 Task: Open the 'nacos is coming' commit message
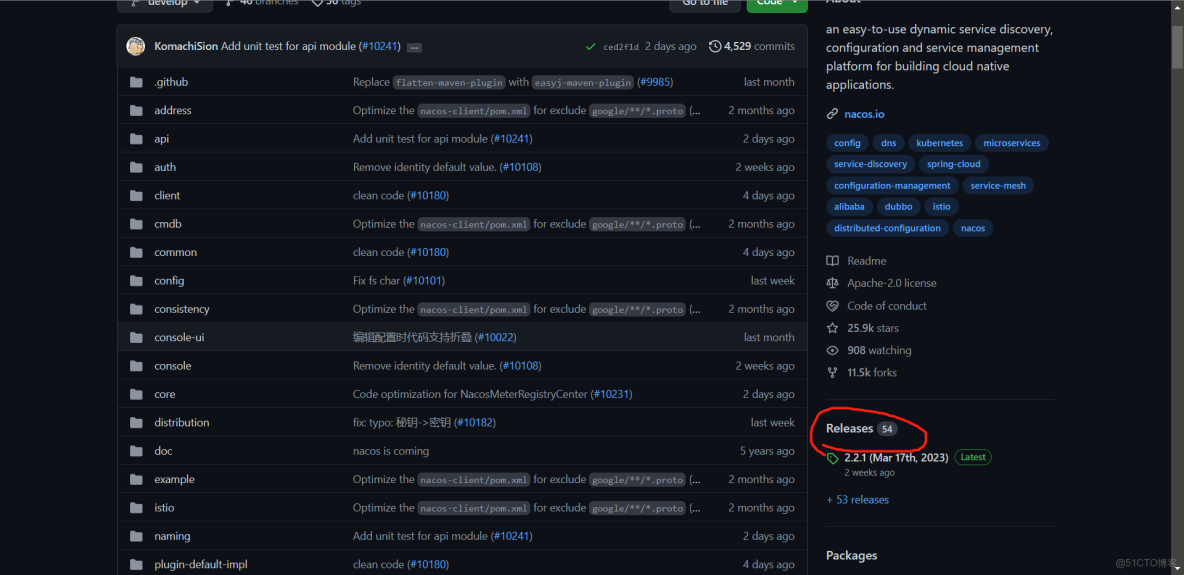tap(390, 451)
